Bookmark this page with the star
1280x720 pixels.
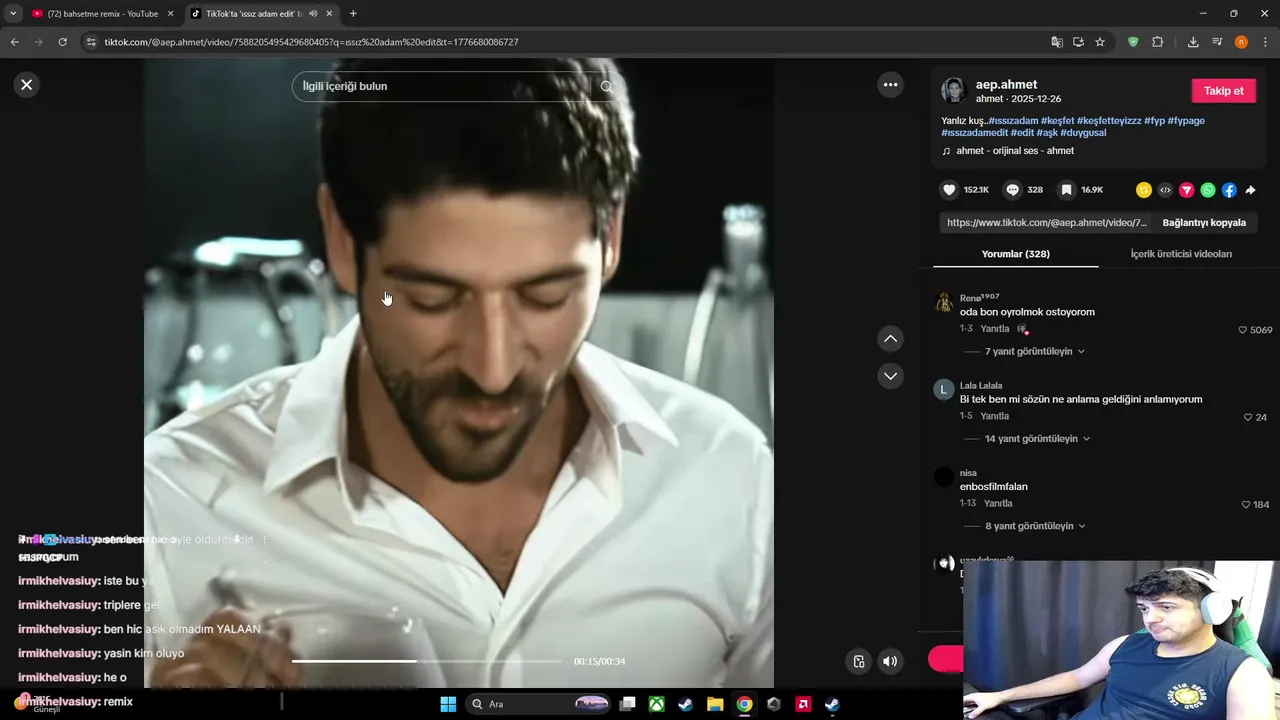pyautogui.click(x=1100, y=42)
